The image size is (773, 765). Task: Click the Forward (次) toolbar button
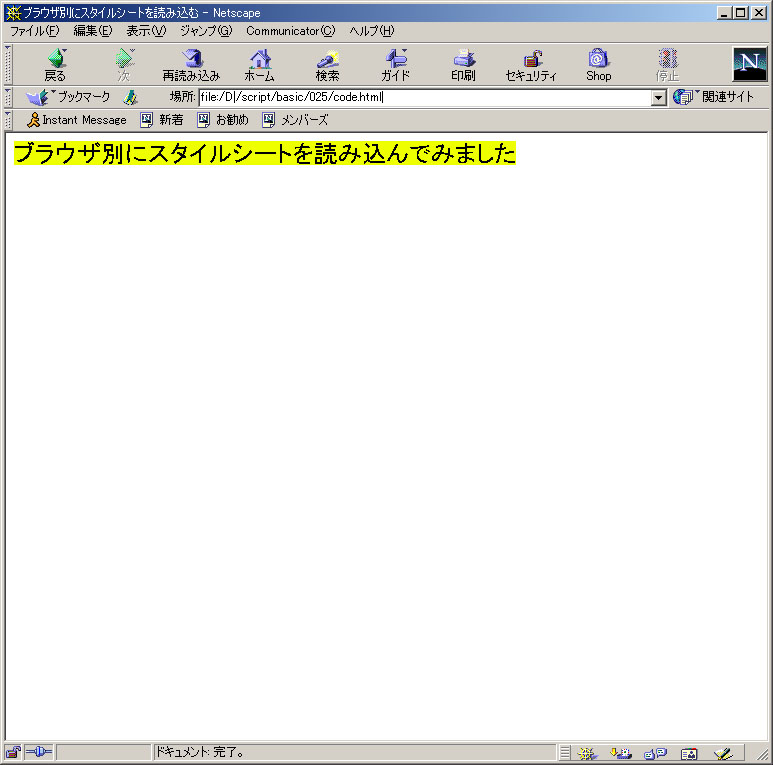[124, 65]
